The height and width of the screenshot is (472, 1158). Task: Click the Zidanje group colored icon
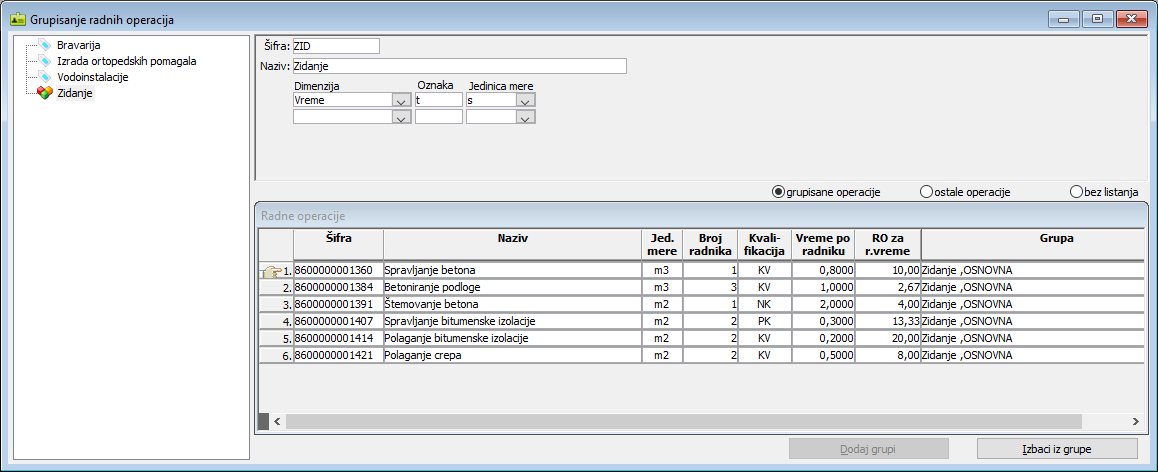[x=44, y=93]
